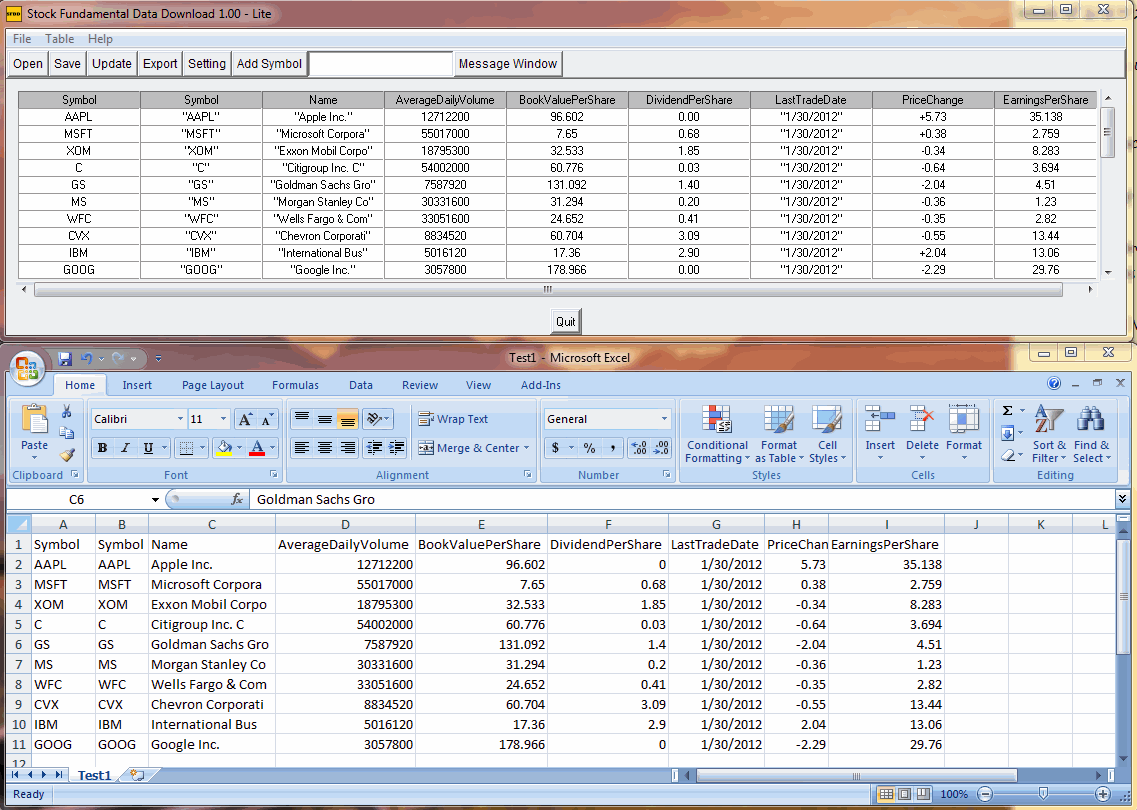The width and height of the screenshot is (1137, 810).
Task: Switch to Page Layout view in status bar
Action: click(904, 794)
